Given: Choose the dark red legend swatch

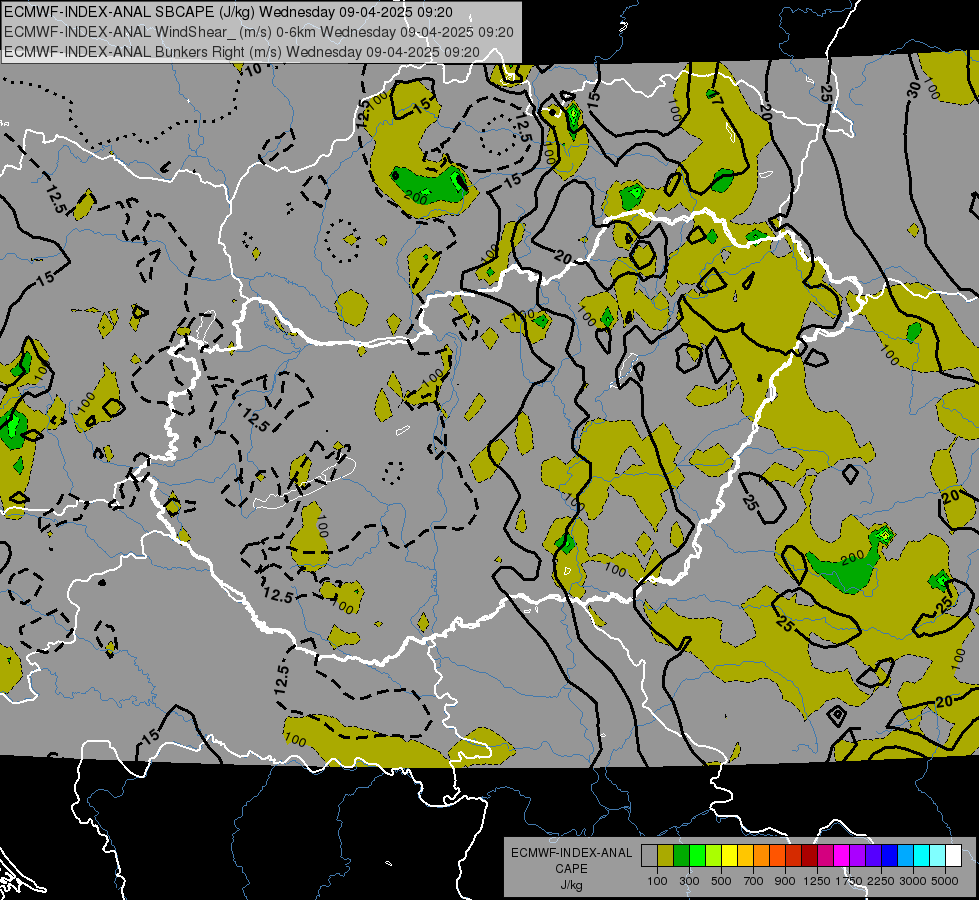Looking at the screenshot, I should pos(810,856).
